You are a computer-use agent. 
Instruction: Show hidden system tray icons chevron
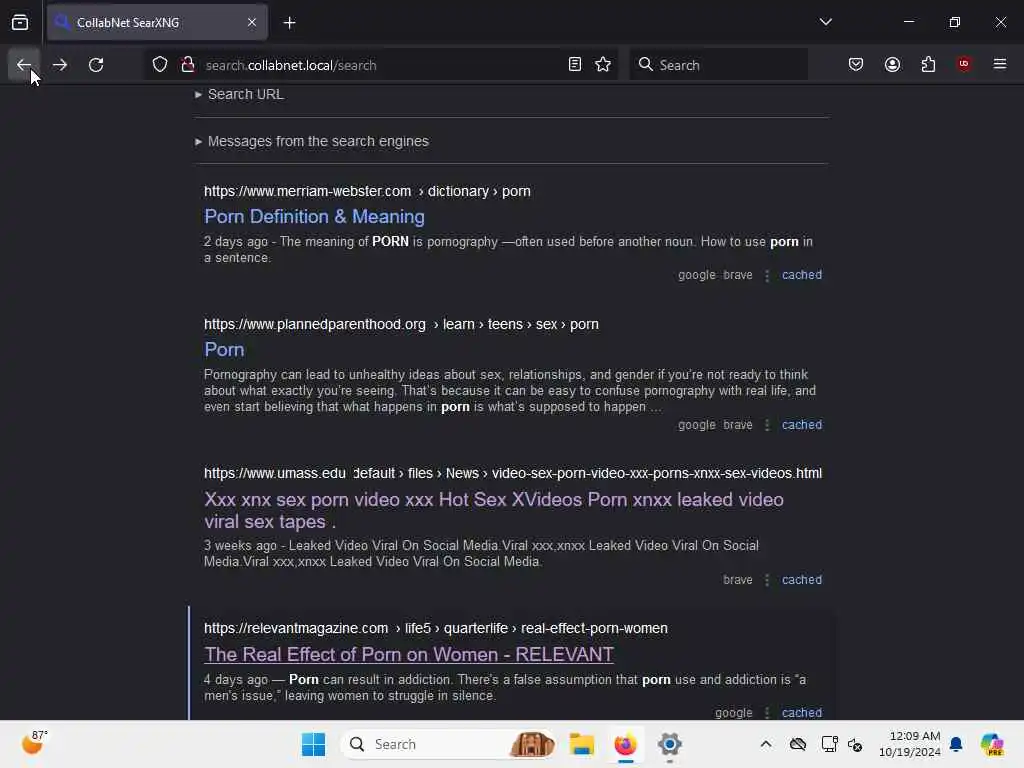tap(766, 744)
